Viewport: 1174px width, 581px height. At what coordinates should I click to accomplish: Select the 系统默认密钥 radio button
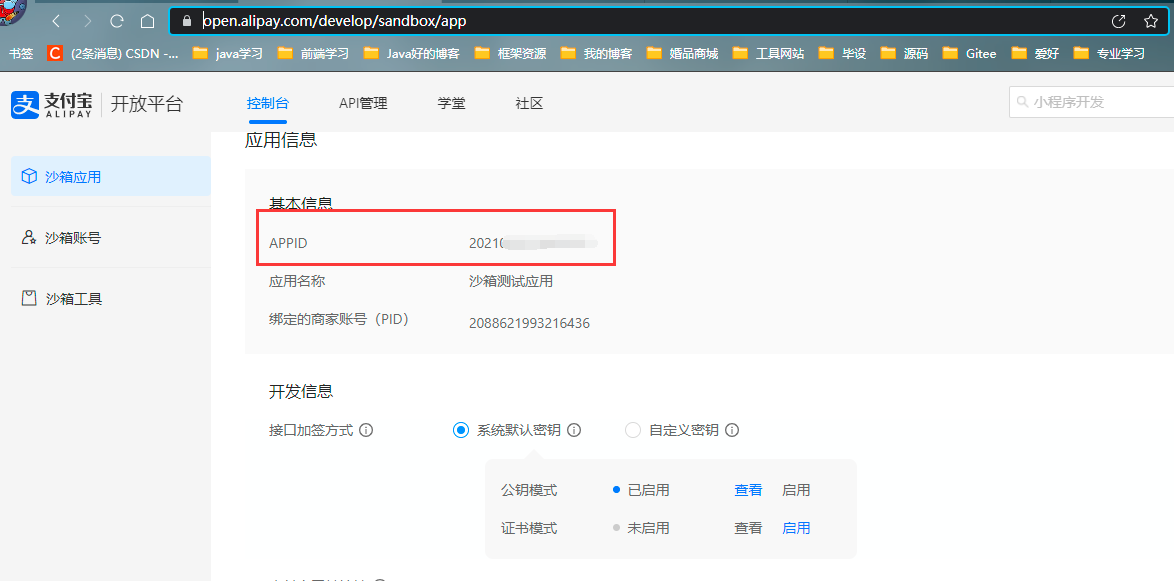(461, 431)
